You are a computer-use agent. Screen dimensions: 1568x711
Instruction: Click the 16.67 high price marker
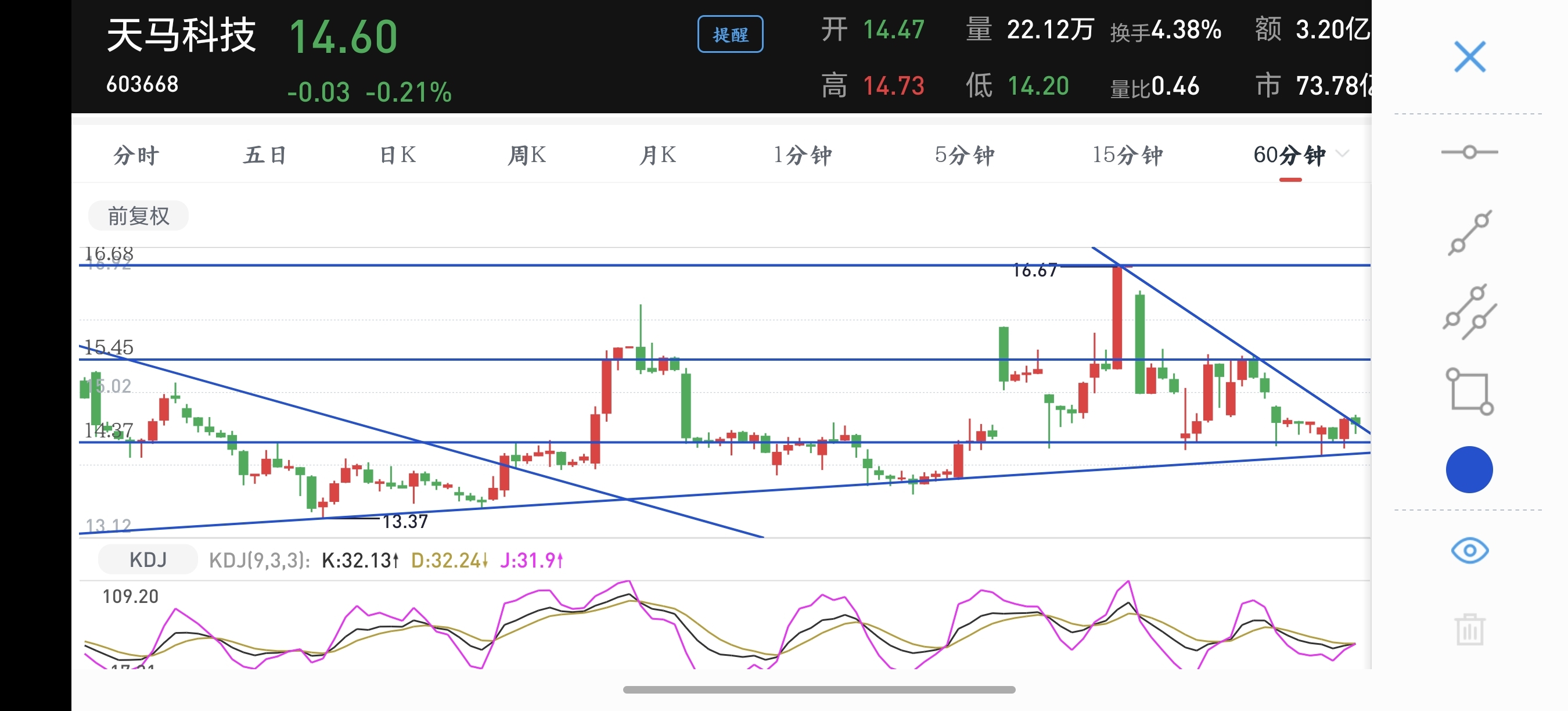click(x=1034, y=270)
